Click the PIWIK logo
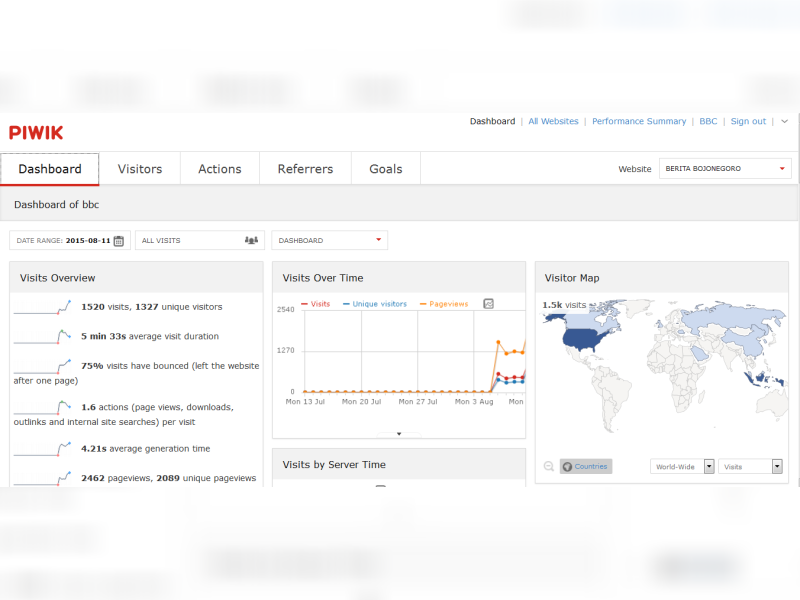The width and height of the screenshot is (800, 600). (36, 133)
